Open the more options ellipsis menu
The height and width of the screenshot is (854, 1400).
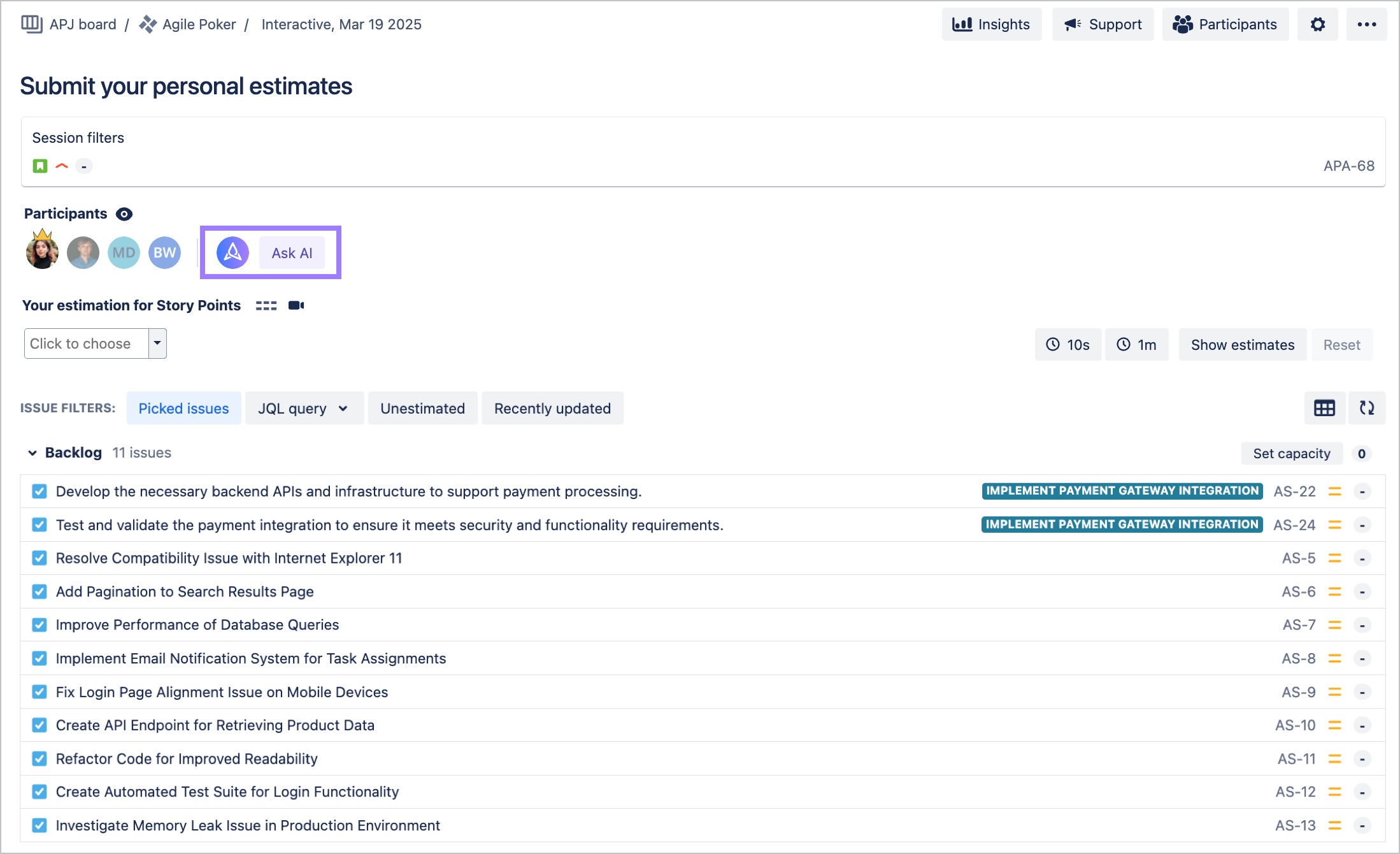click(1366, 24)
